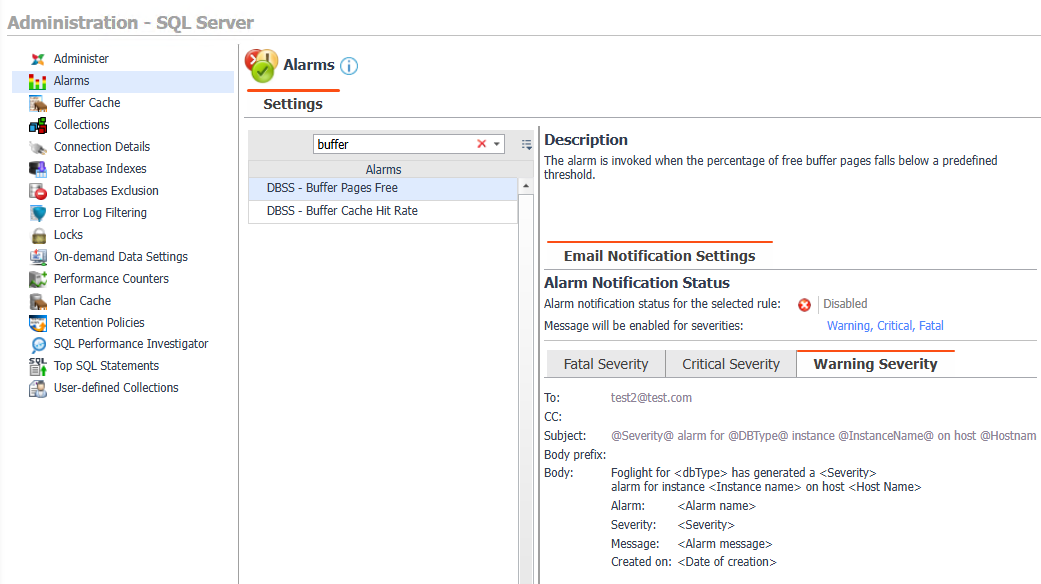Toggle the Disabled alarm notification status

click(804, 304)
